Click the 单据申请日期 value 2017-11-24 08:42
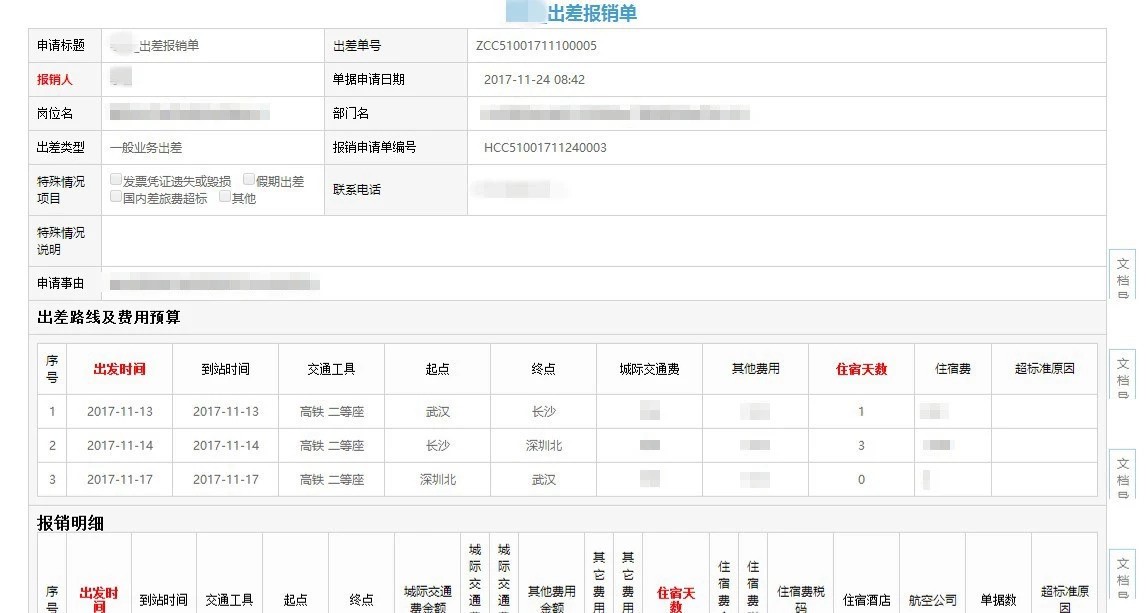This screenshot has width=1146, height=613. (534, 80)
